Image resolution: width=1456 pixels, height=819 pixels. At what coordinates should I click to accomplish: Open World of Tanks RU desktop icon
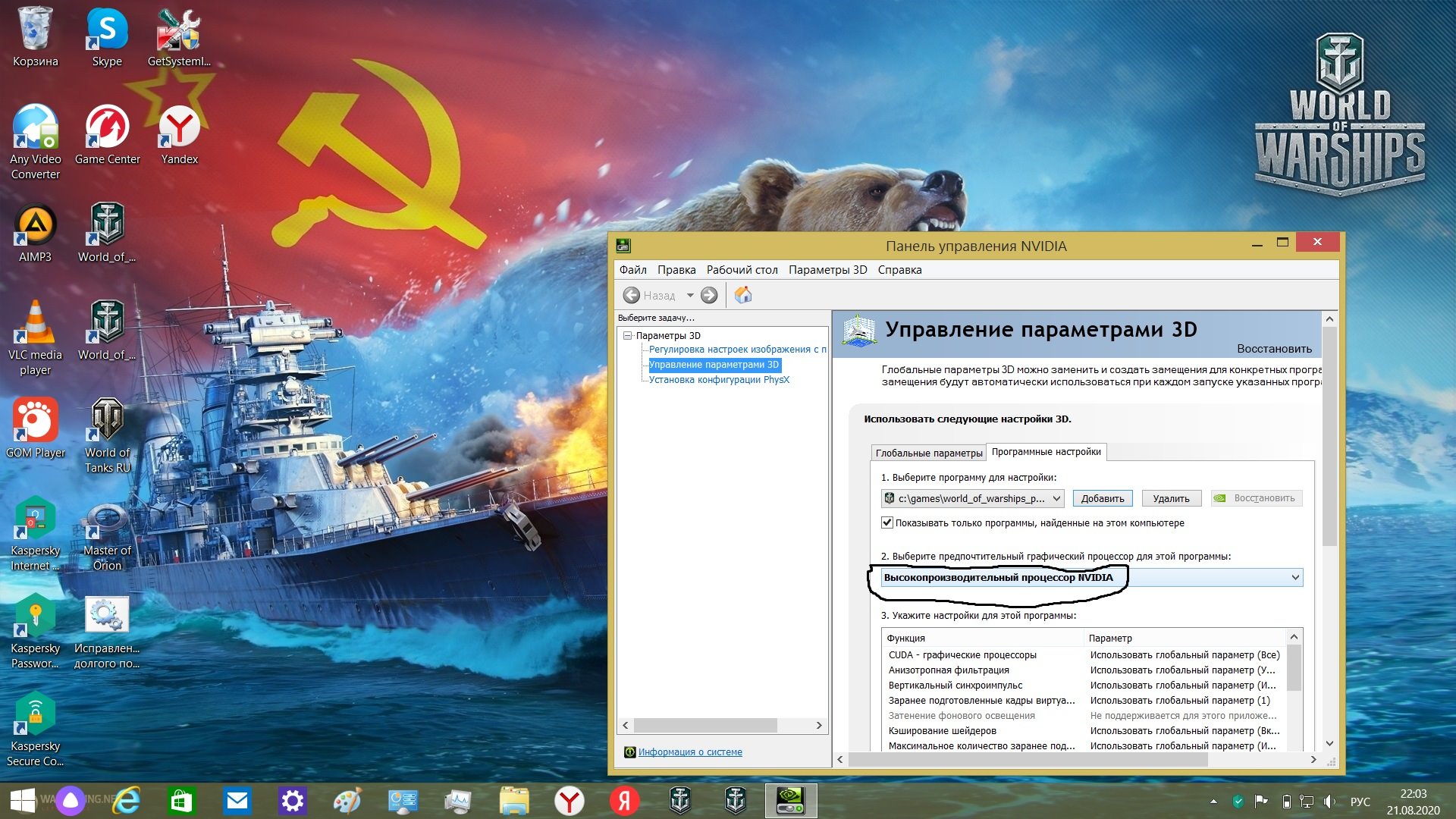point(107,435)
